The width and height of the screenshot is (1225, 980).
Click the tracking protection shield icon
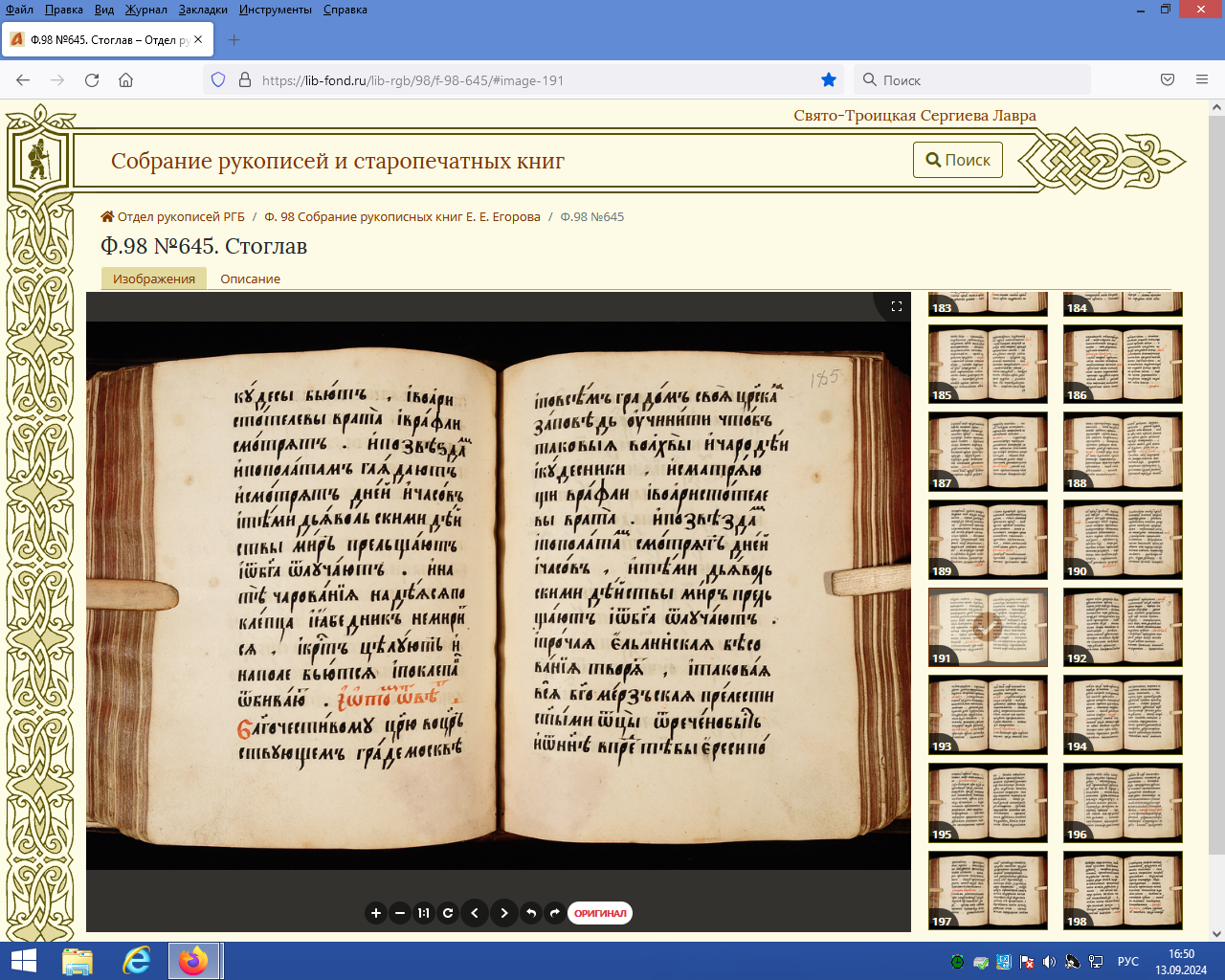point(218,80)
